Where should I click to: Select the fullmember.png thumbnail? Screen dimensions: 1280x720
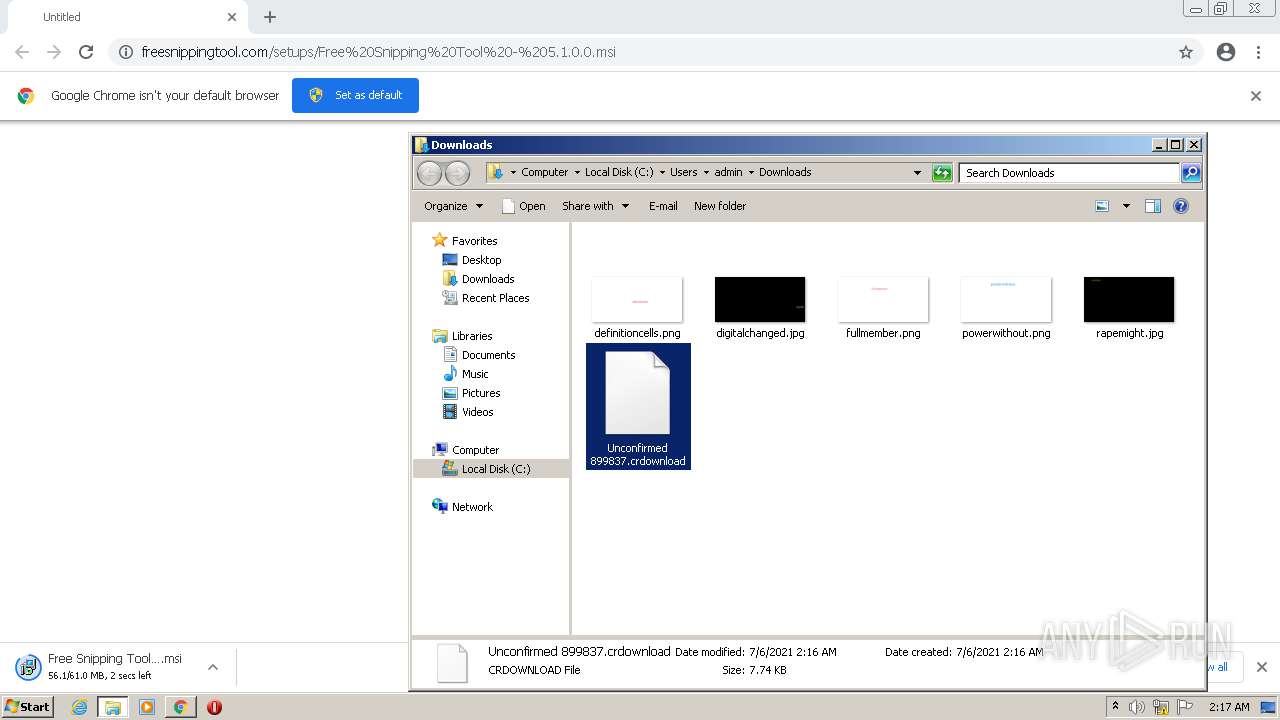pyautogui.click(x=883, y=299)
